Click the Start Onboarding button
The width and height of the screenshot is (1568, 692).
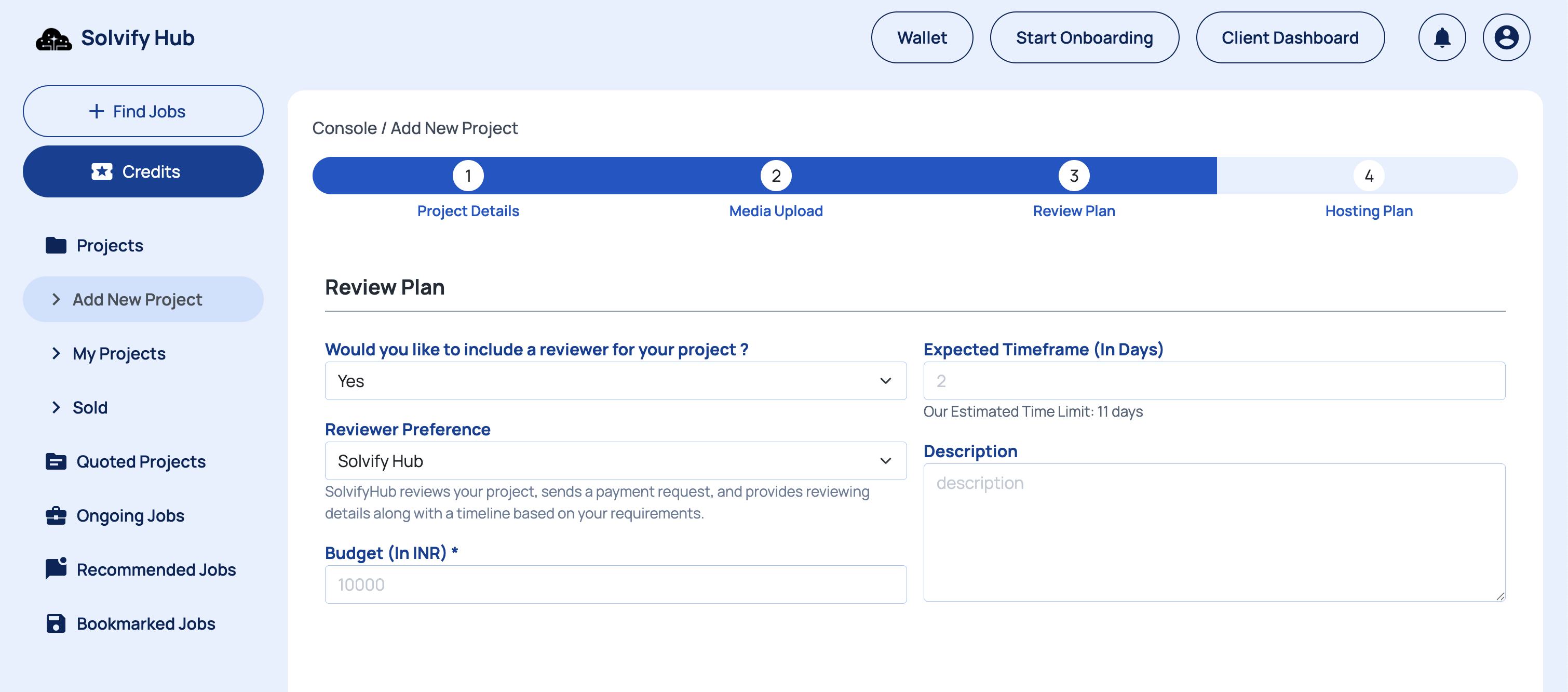click(1084, 38)
